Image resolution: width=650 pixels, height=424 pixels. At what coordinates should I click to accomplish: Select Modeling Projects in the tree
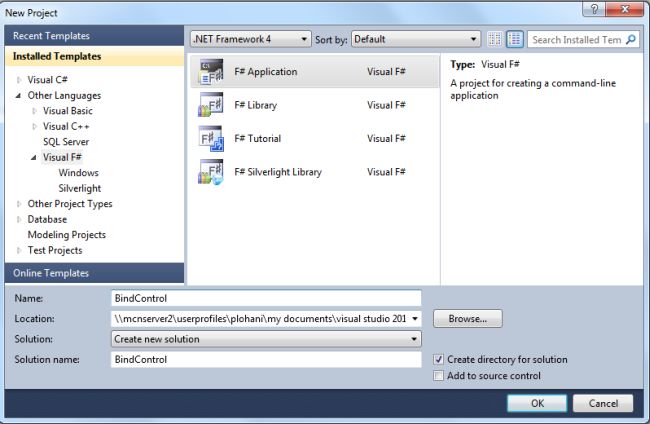[67, 235]
